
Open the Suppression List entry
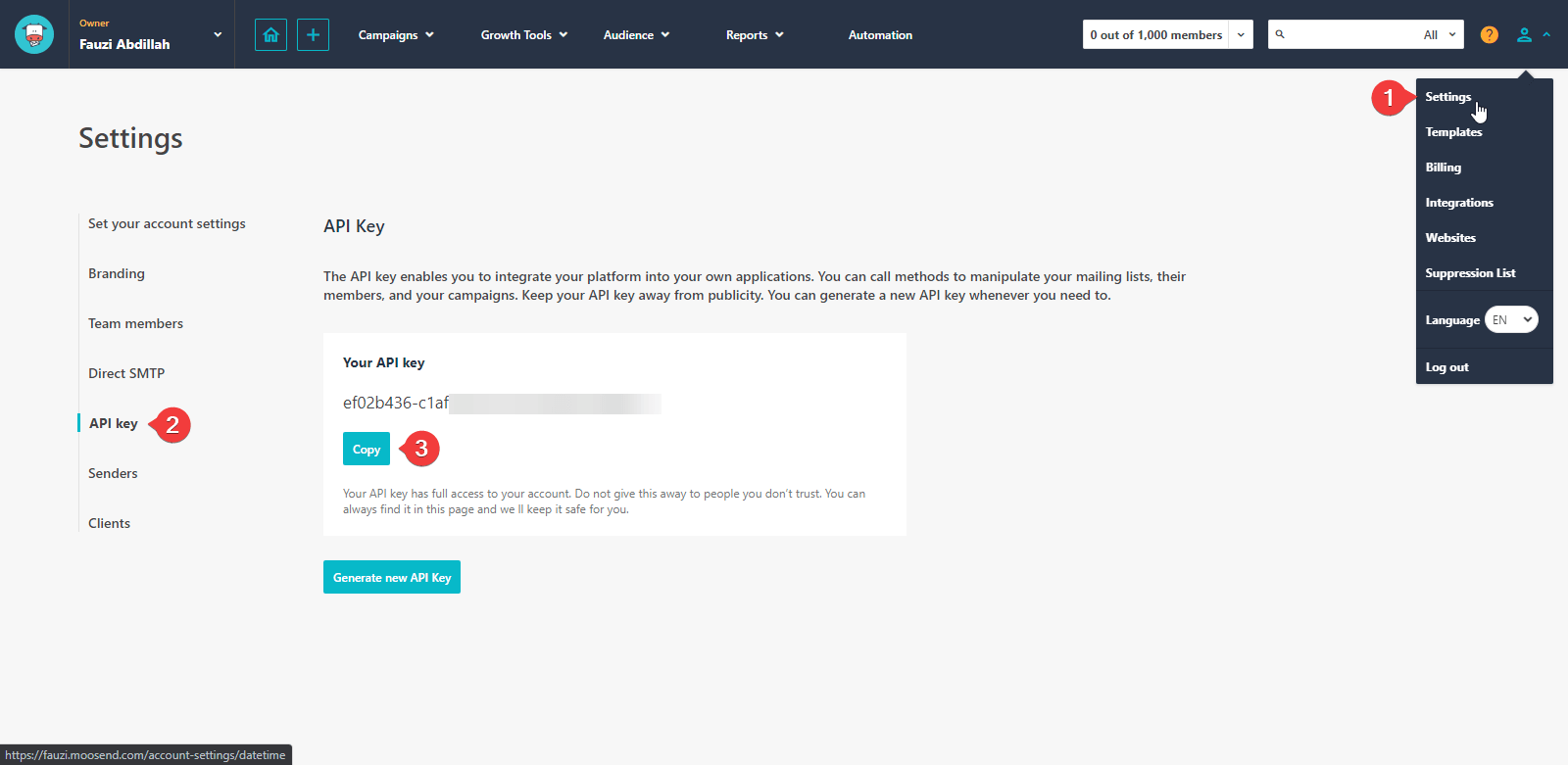coord(1470,273)
